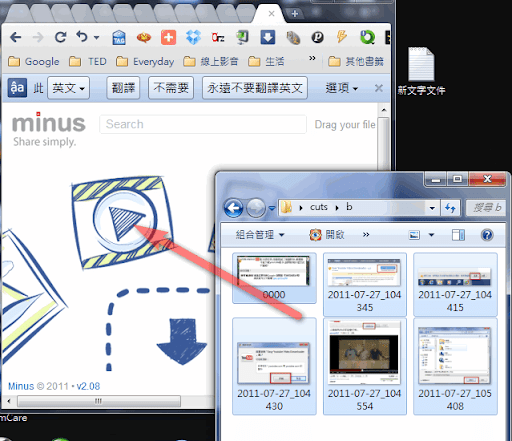This screenshot has width=512, height=441.
Task: Click 永遠不要翻譯英文 button
Action: (x=255, y=88)
